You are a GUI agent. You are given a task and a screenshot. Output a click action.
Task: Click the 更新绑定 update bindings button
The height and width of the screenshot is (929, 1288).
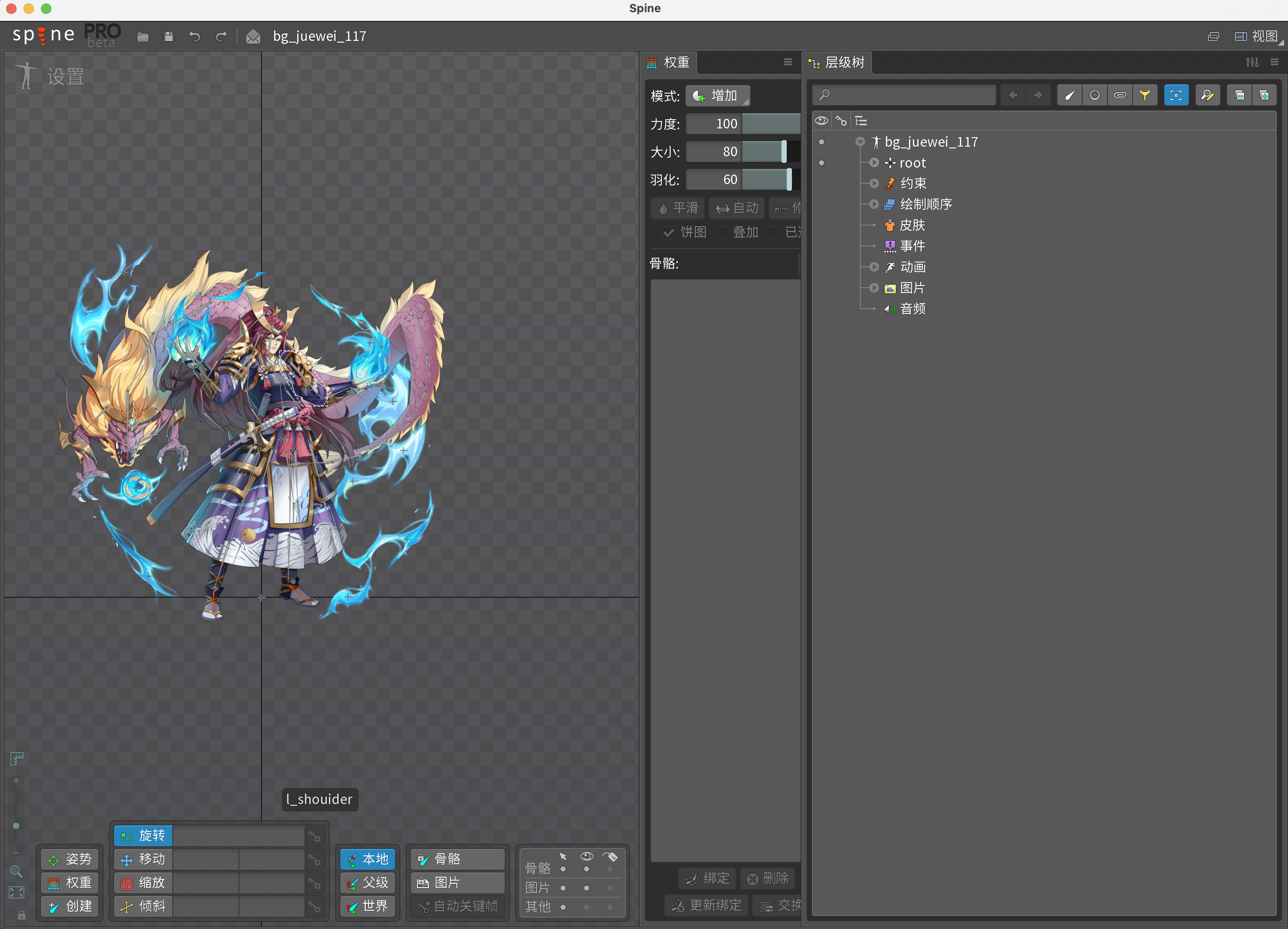click(707, 905)
